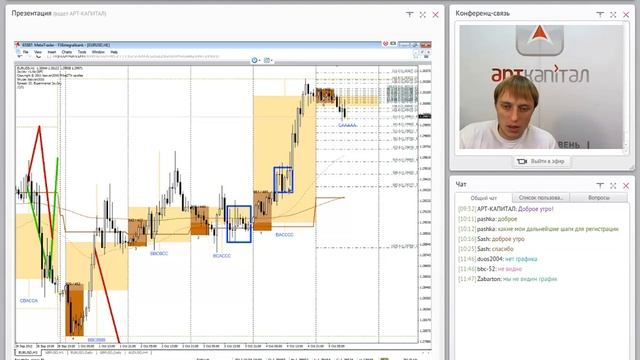Open the Вопросы tab
The height and width of the screenshot is (360, 640).
click(x=599, y=198)
